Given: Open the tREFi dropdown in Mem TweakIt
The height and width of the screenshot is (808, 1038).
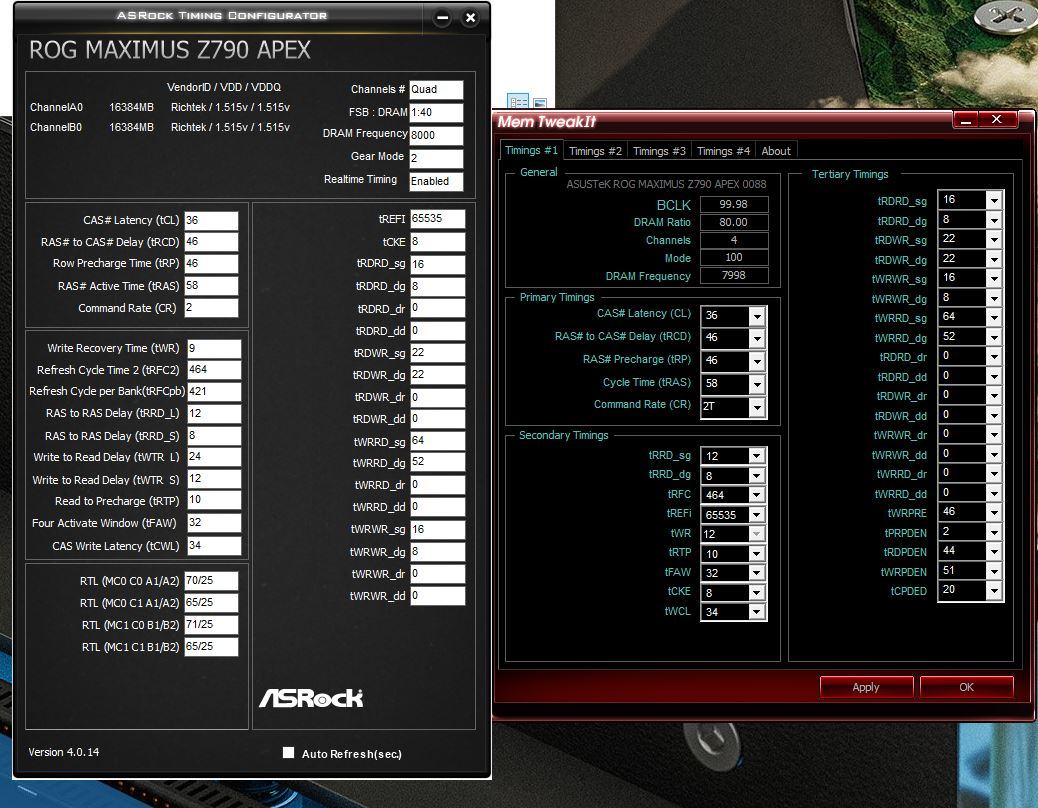Looking at the screenshot, I should pos(756,514).
